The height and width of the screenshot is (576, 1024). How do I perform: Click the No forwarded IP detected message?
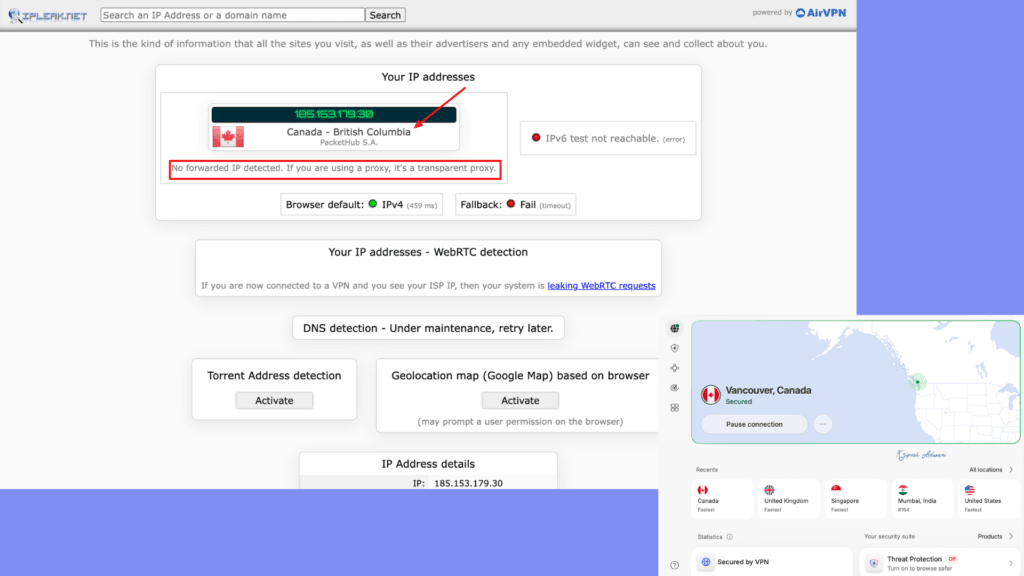coord(334,168)
